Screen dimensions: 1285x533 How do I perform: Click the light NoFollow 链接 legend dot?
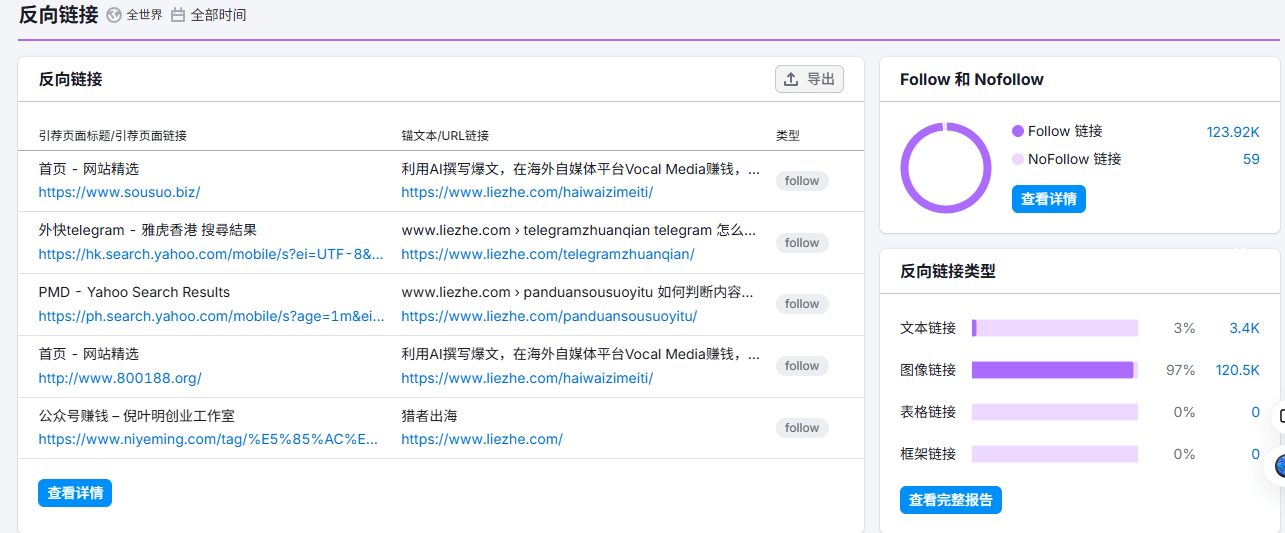(x=1018, y=159)
